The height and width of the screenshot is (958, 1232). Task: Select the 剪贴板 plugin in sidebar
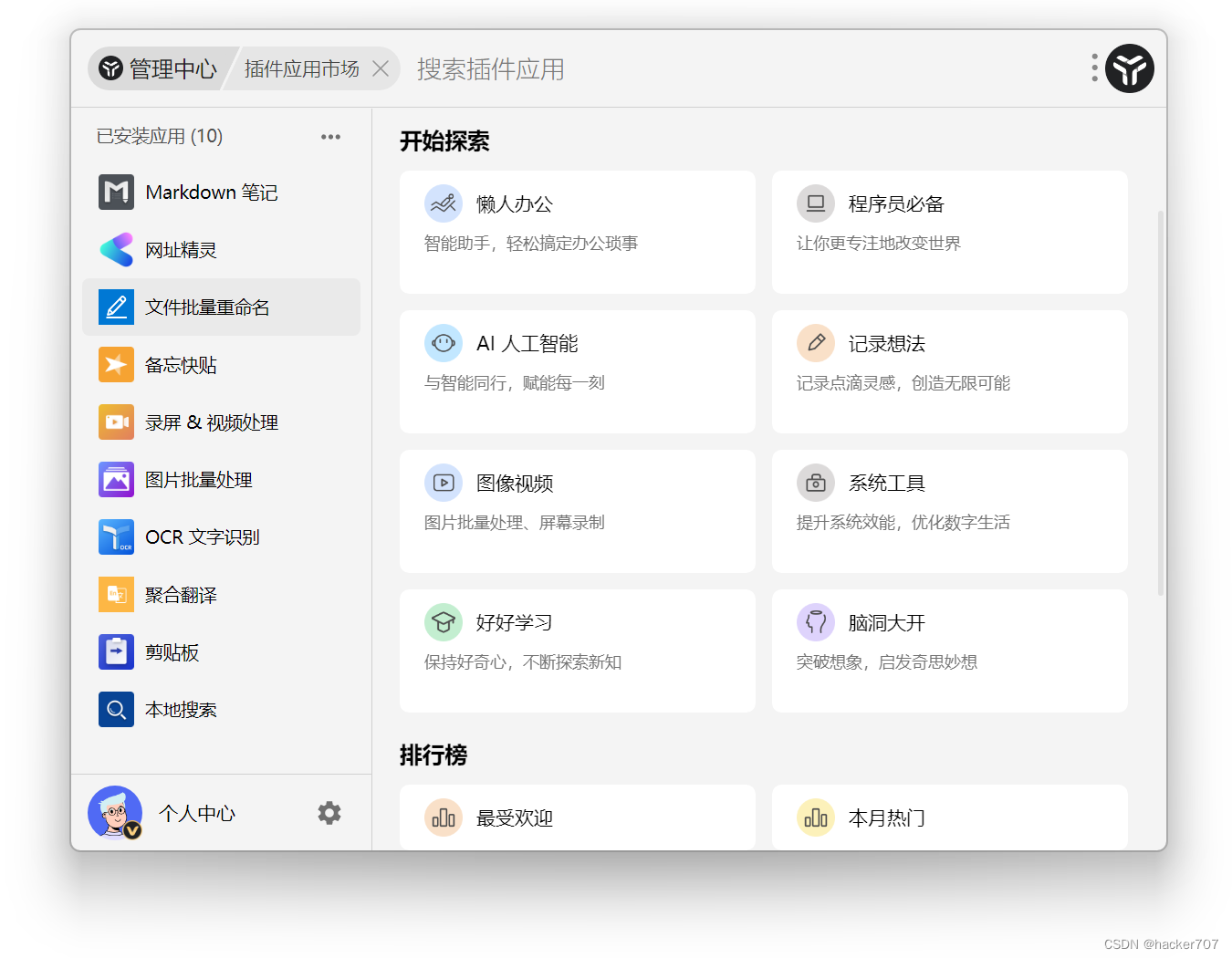click(x=173, y=651)
